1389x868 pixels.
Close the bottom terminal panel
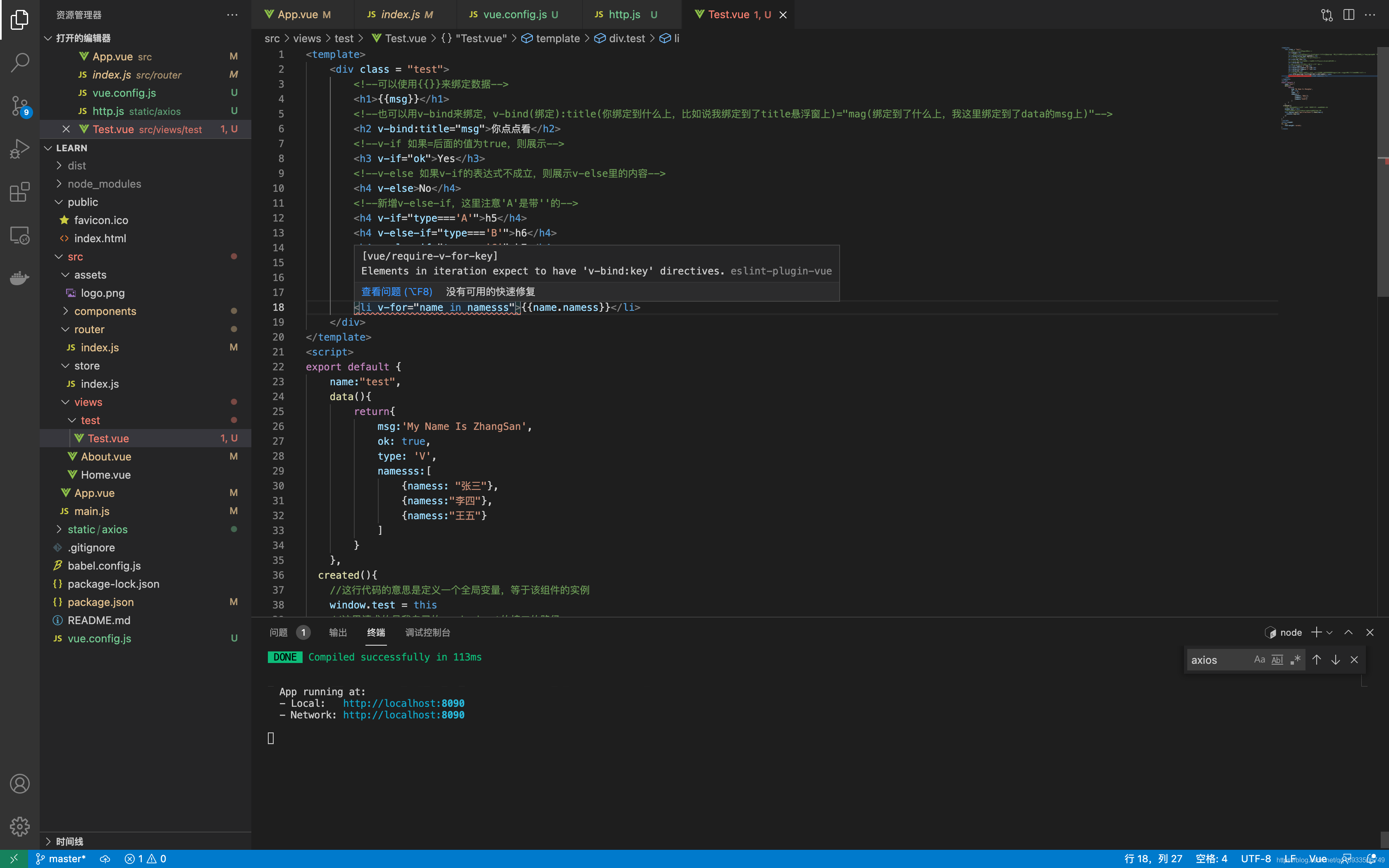tap(1370, 632)
